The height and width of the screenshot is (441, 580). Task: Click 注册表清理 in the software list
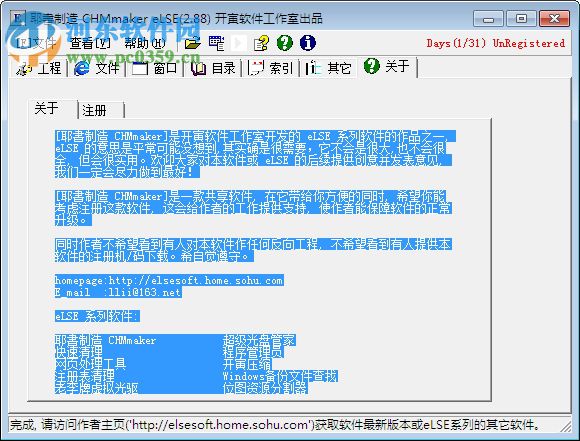pos(85,376)
